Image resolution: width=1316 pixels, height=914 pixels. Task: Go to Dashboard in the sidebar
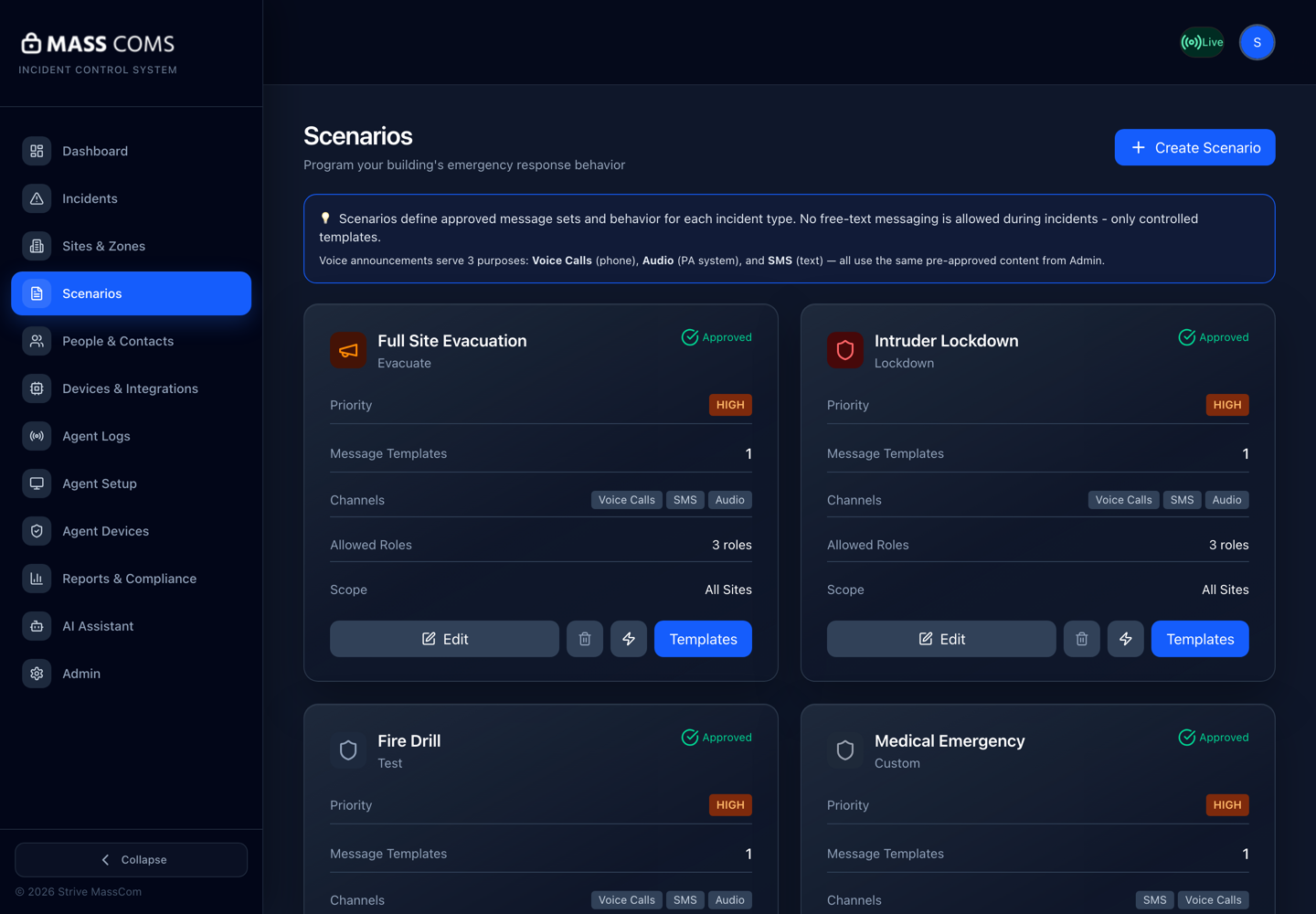coord(132,151)
